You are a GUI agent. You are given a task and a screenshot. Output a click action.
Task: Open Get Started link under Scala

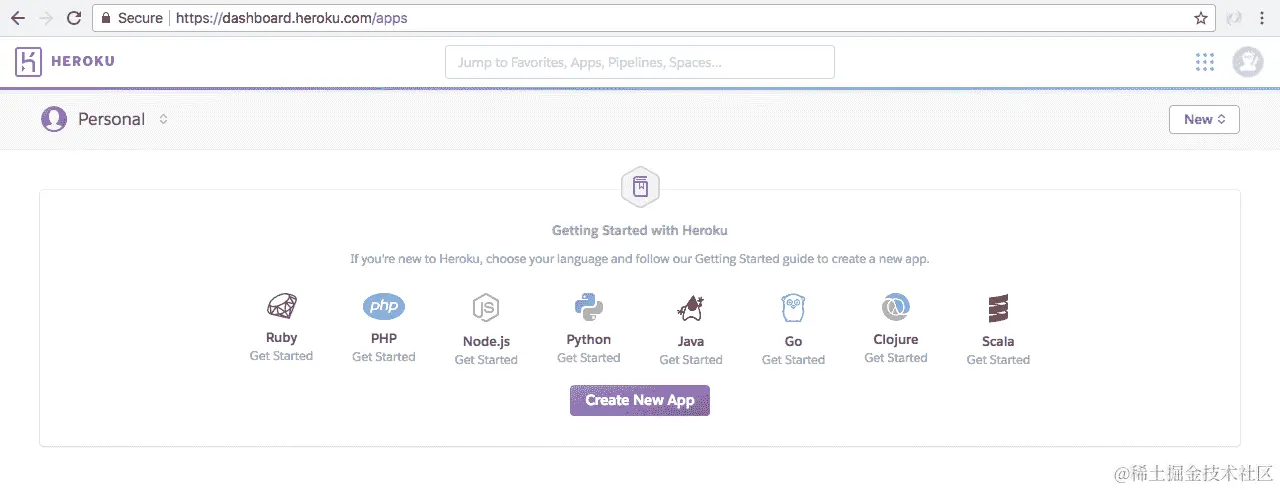click(998, 360)
